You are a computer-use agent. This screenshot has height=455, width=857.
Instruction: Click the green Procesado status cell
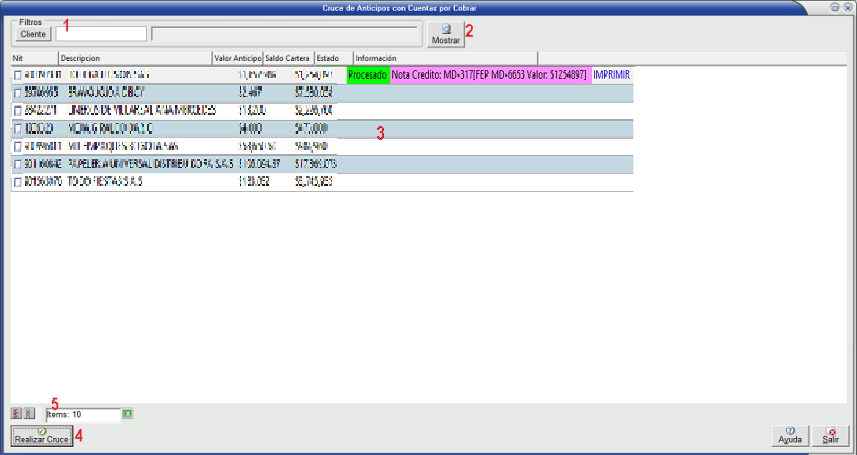[x=367, y=75]
